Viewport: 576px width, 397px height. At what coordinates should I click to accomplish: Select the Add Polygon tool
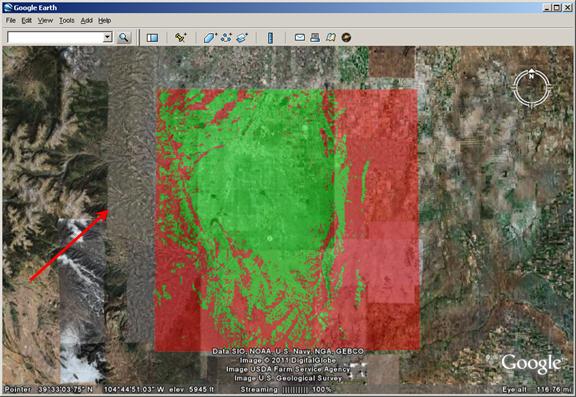coord(210,37)
